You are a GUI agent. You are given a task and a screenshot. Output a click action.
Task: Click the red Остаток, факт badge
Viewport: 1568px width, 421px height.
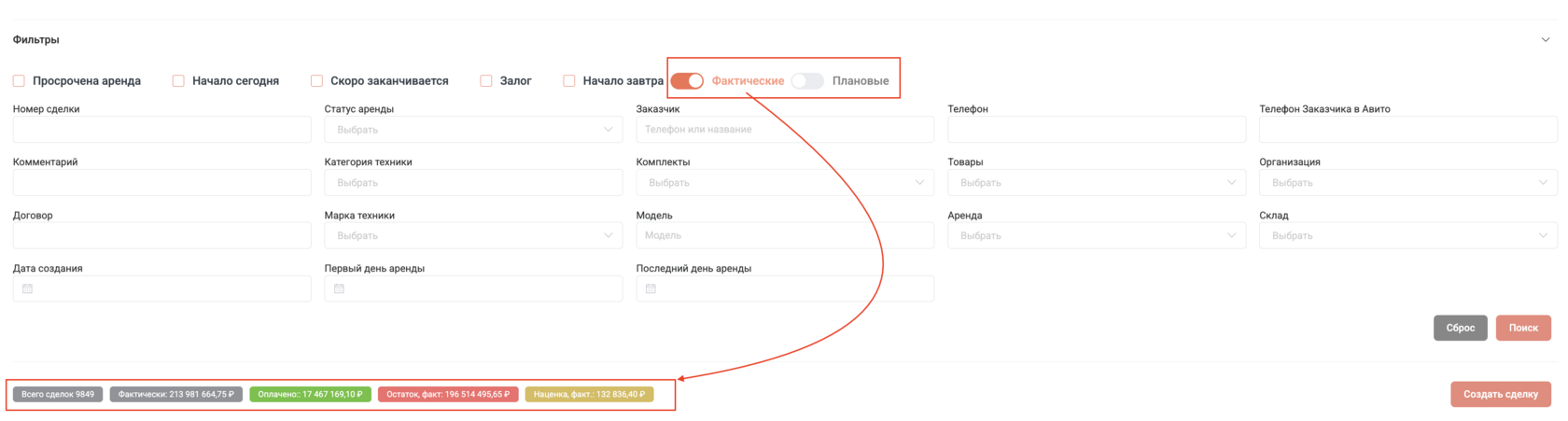pyautogui.click(x=448, y=394)
